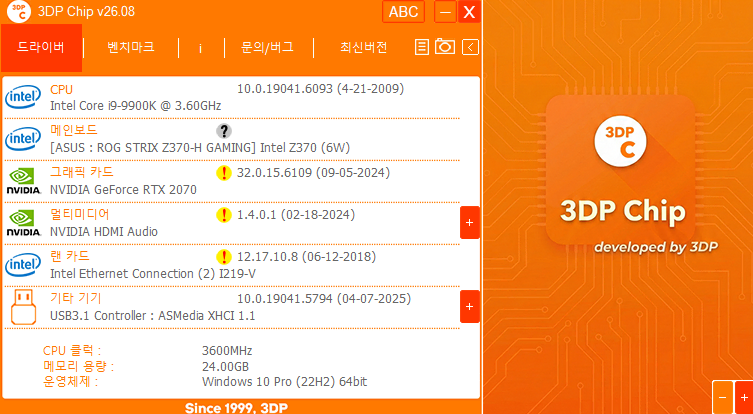Viewport: 753px width, 414px height.
Task: Click the minus button at bottom right
Action: tap(722, 398)
